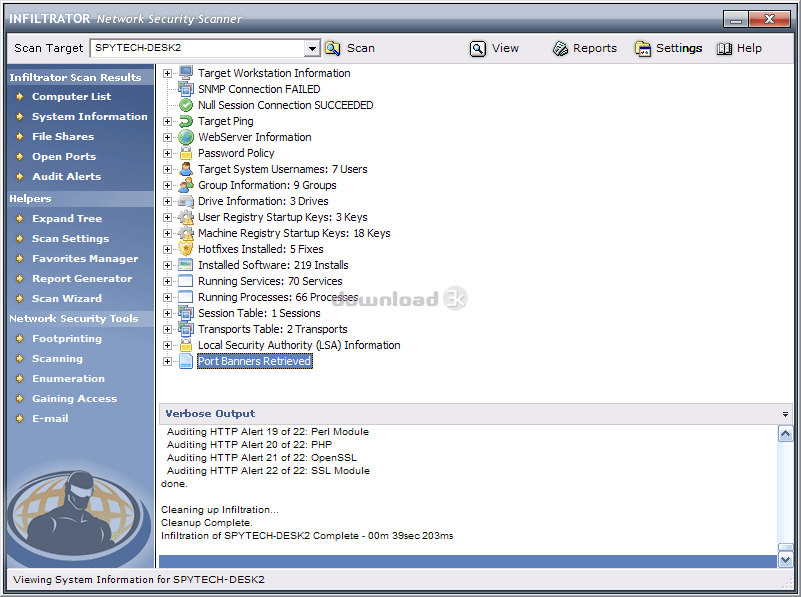Expand the Installed Software node
Screen dimensions: 801x597
coord(167,266)
